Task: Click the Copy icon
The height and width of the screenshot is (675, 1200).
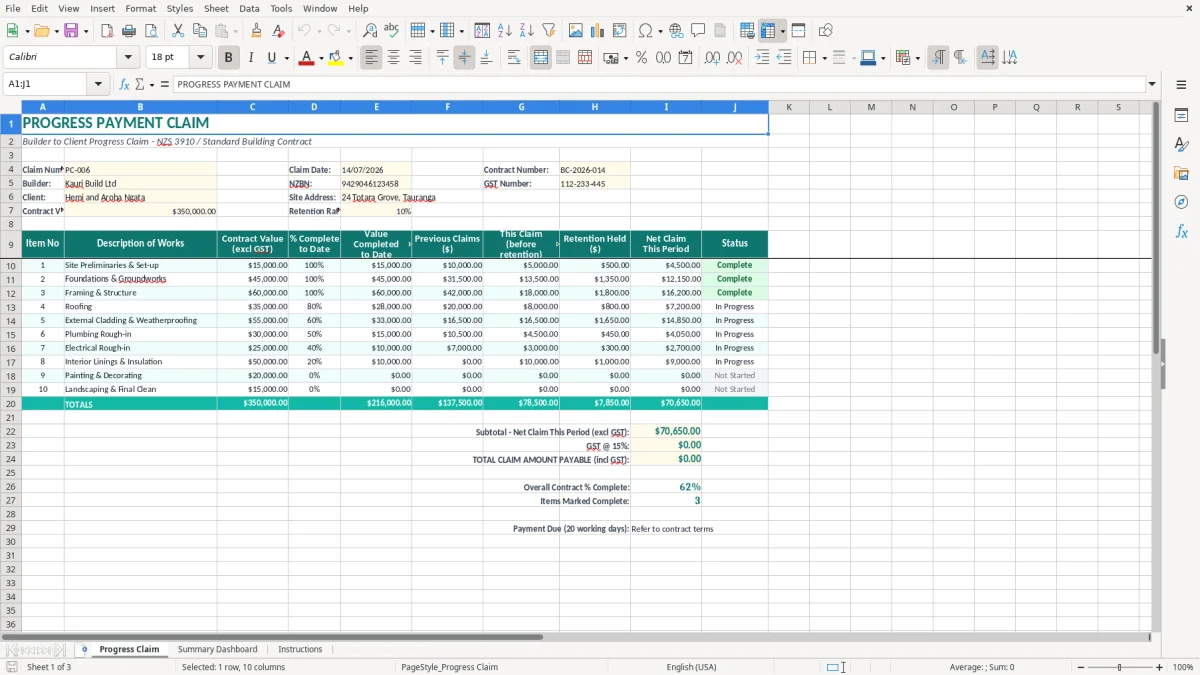Action: [x=200, y=31]
